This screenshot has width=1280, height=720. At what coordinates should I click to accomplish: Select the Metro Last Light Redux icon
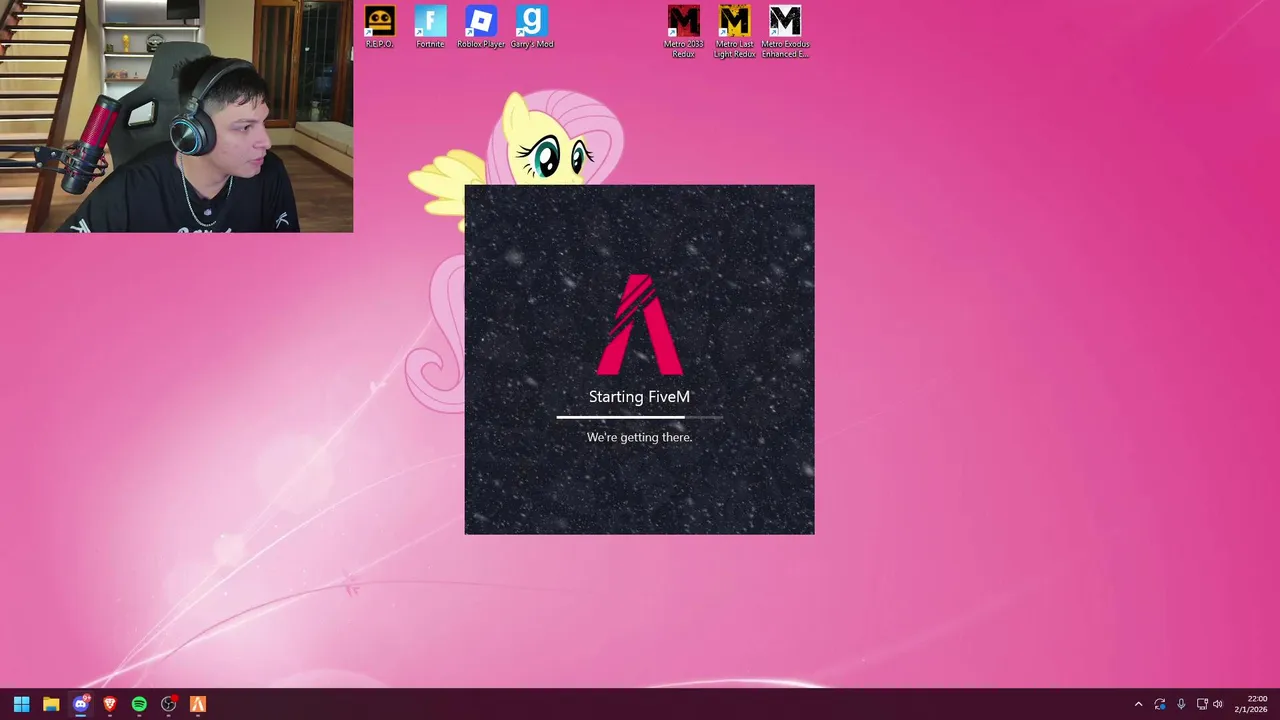click(734, 32)
